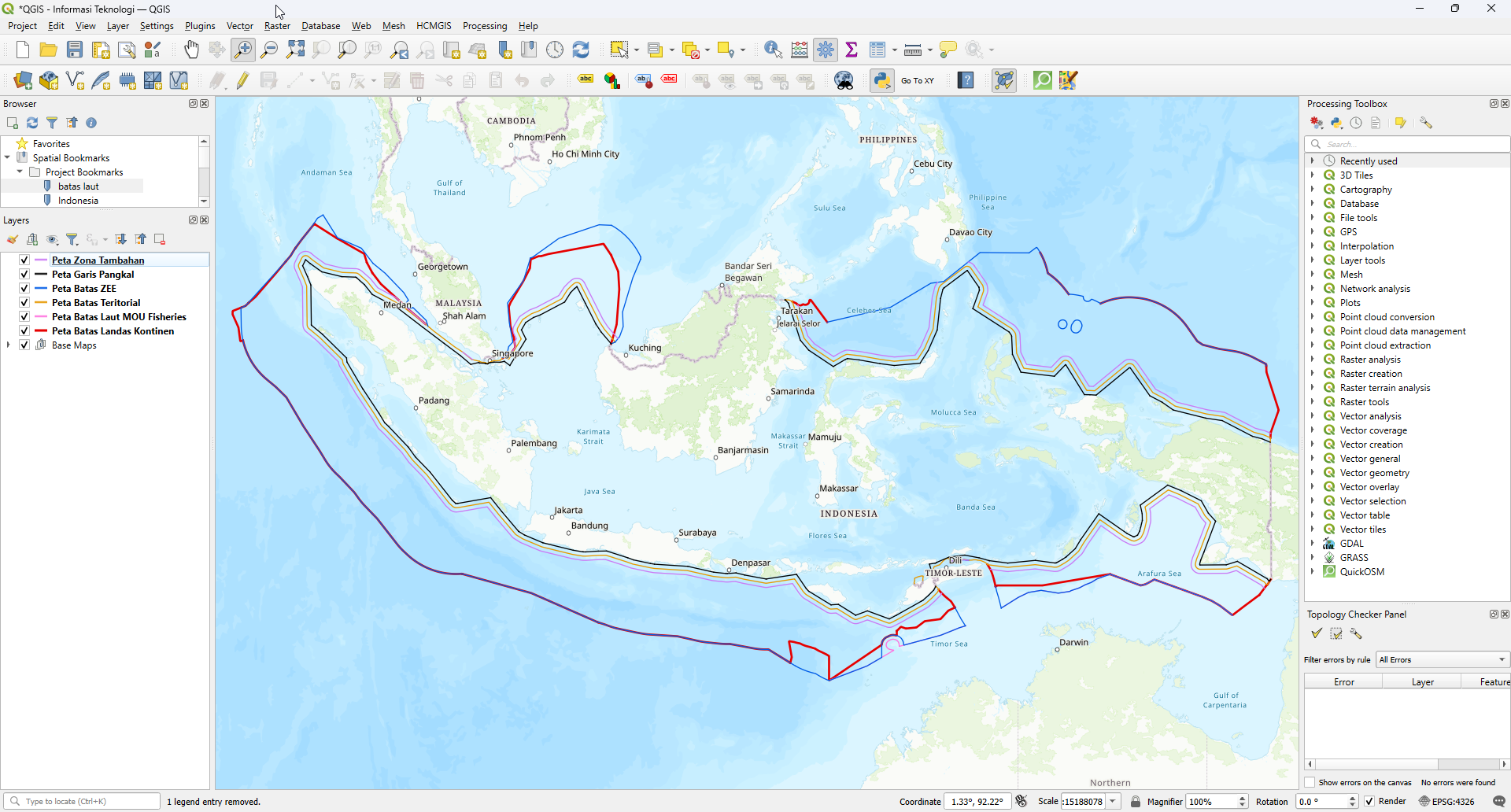Click the EPSG:4326 CRS button
This screenshot has height=812, width=1511.
pos(1446,801)
